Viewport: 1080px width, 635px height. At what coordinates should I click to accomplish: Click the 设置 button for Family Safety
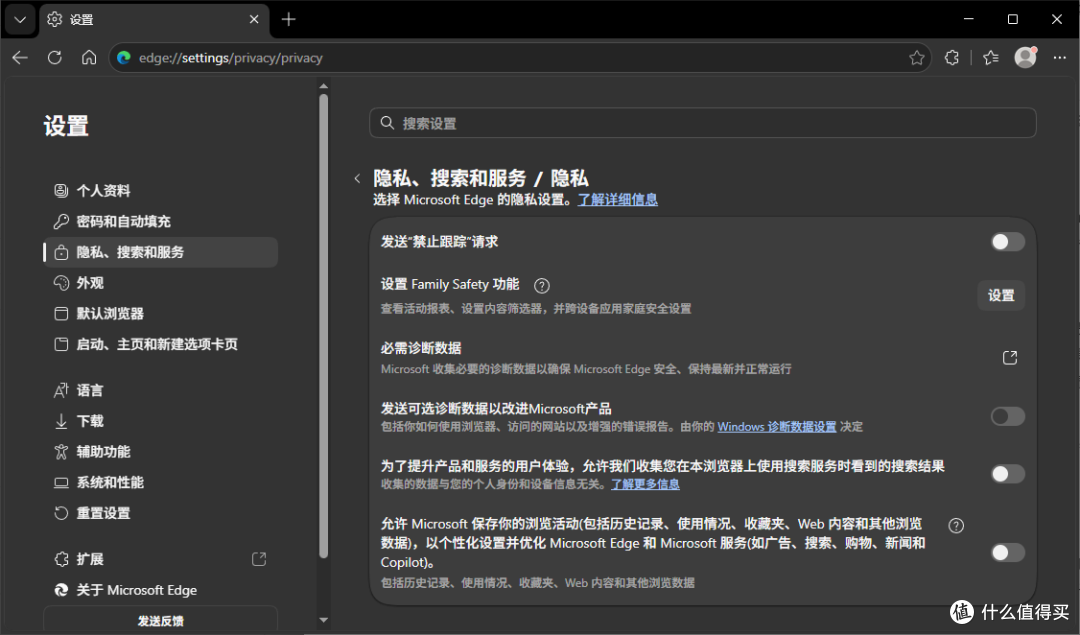click(1001, 295)
